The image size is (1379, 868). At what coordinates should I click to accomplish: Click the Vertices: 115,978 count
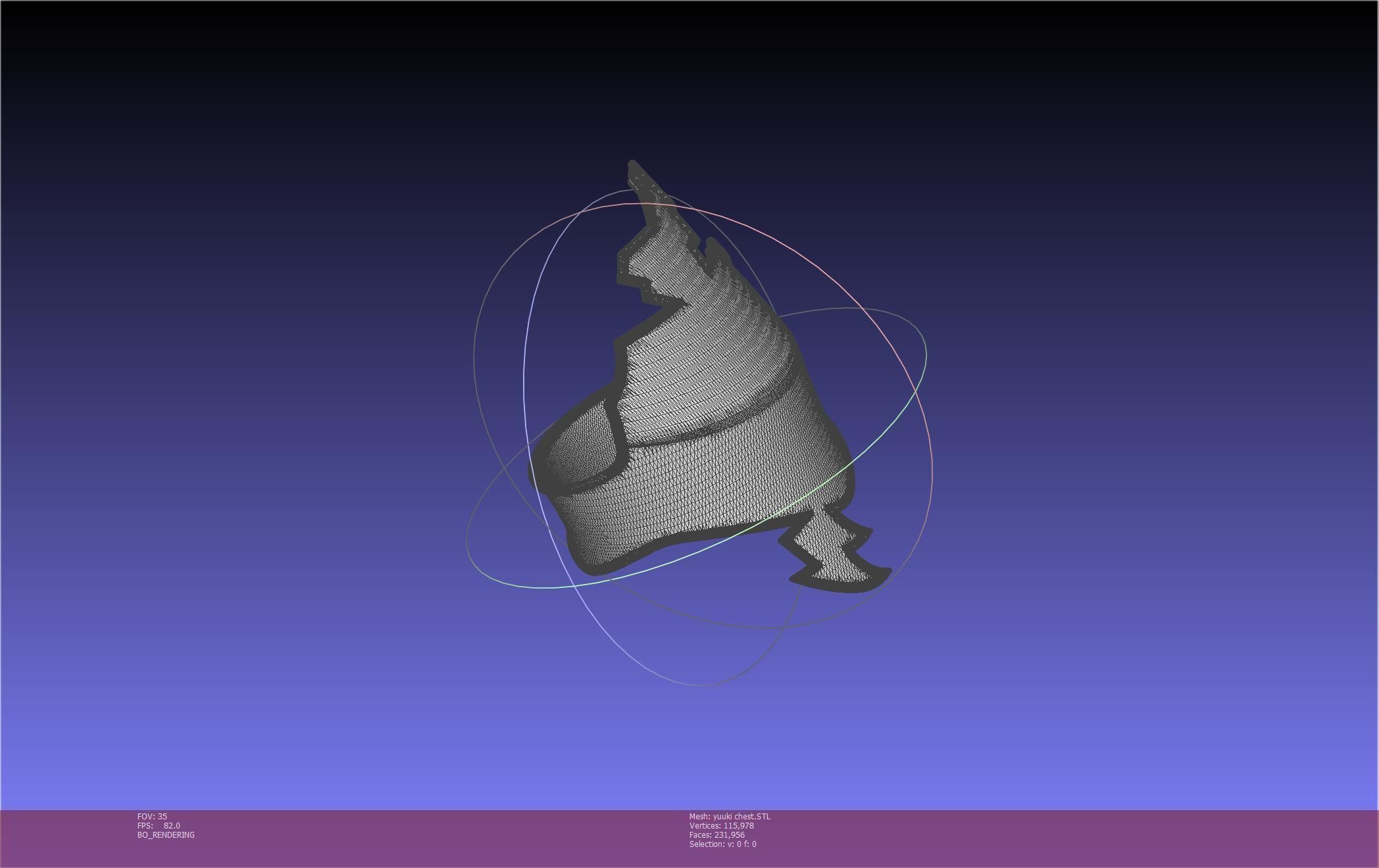pyautogui.click(x=721, y=825)
